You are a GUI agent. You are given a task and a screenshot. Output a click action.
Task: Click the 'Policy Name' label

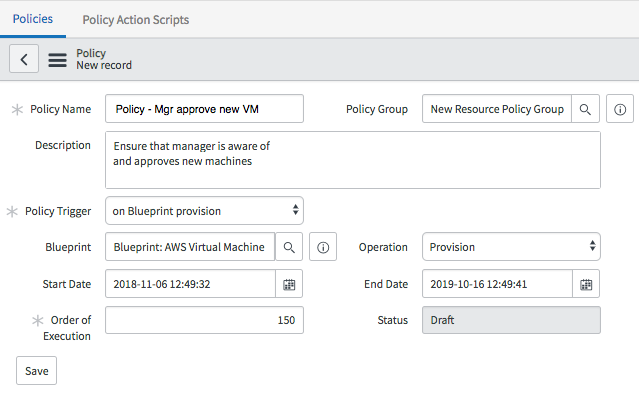point(60,109)
